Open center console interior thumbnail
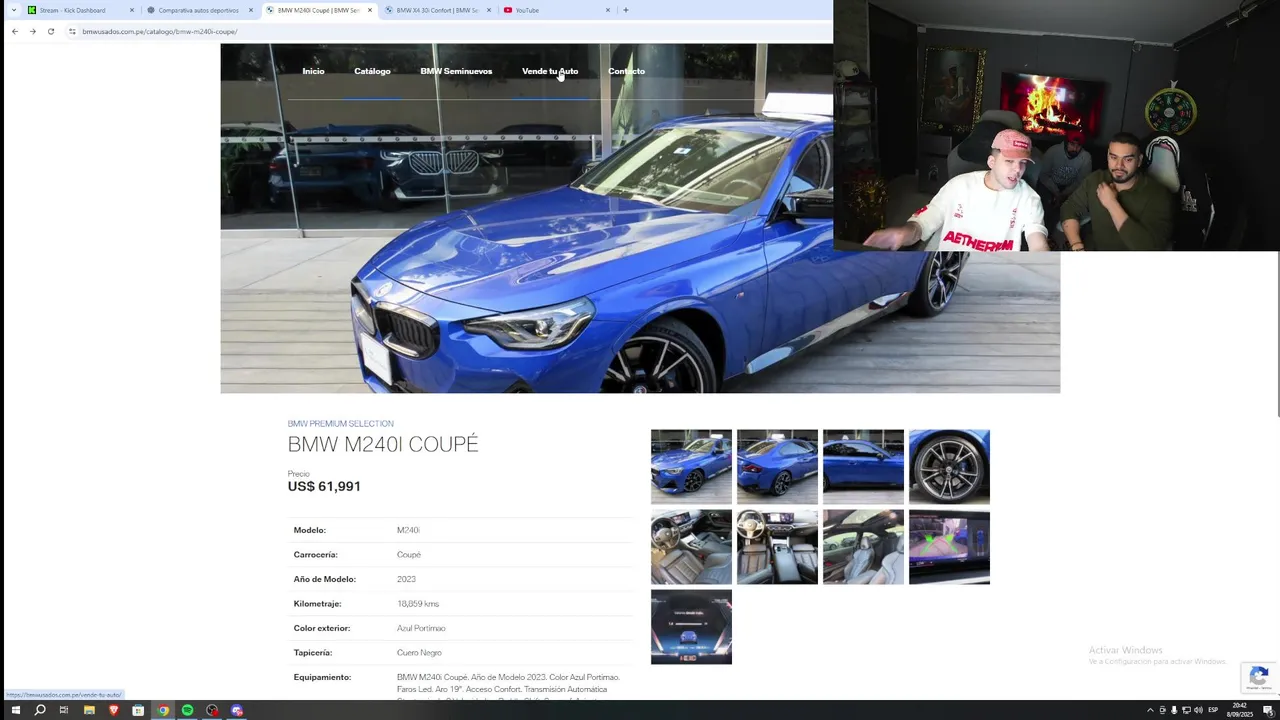1280x720 pixels. point(777,547)
